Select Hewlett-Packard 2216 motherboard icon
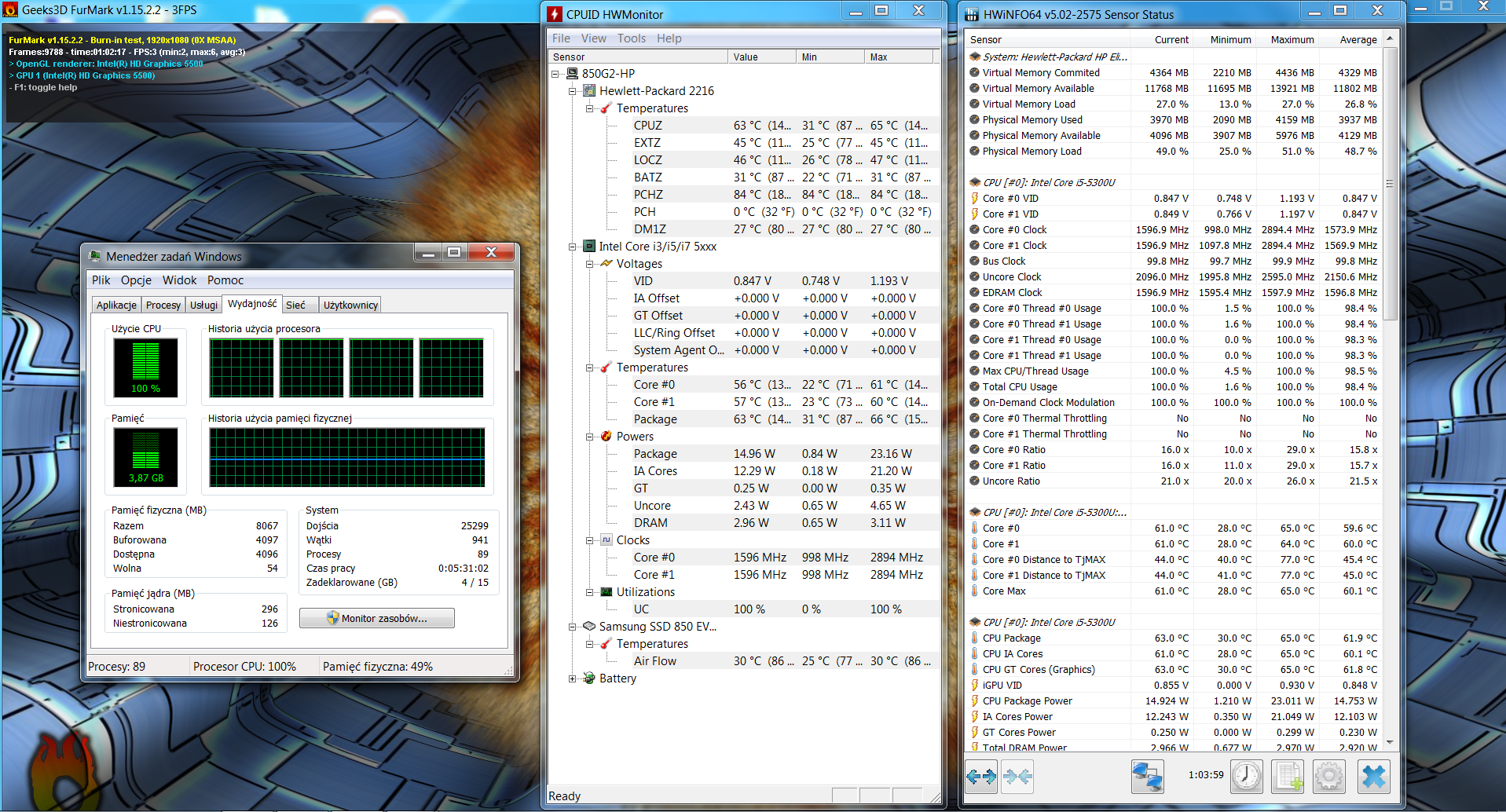This screenshot has width=1506, height=812. (590, 90)
